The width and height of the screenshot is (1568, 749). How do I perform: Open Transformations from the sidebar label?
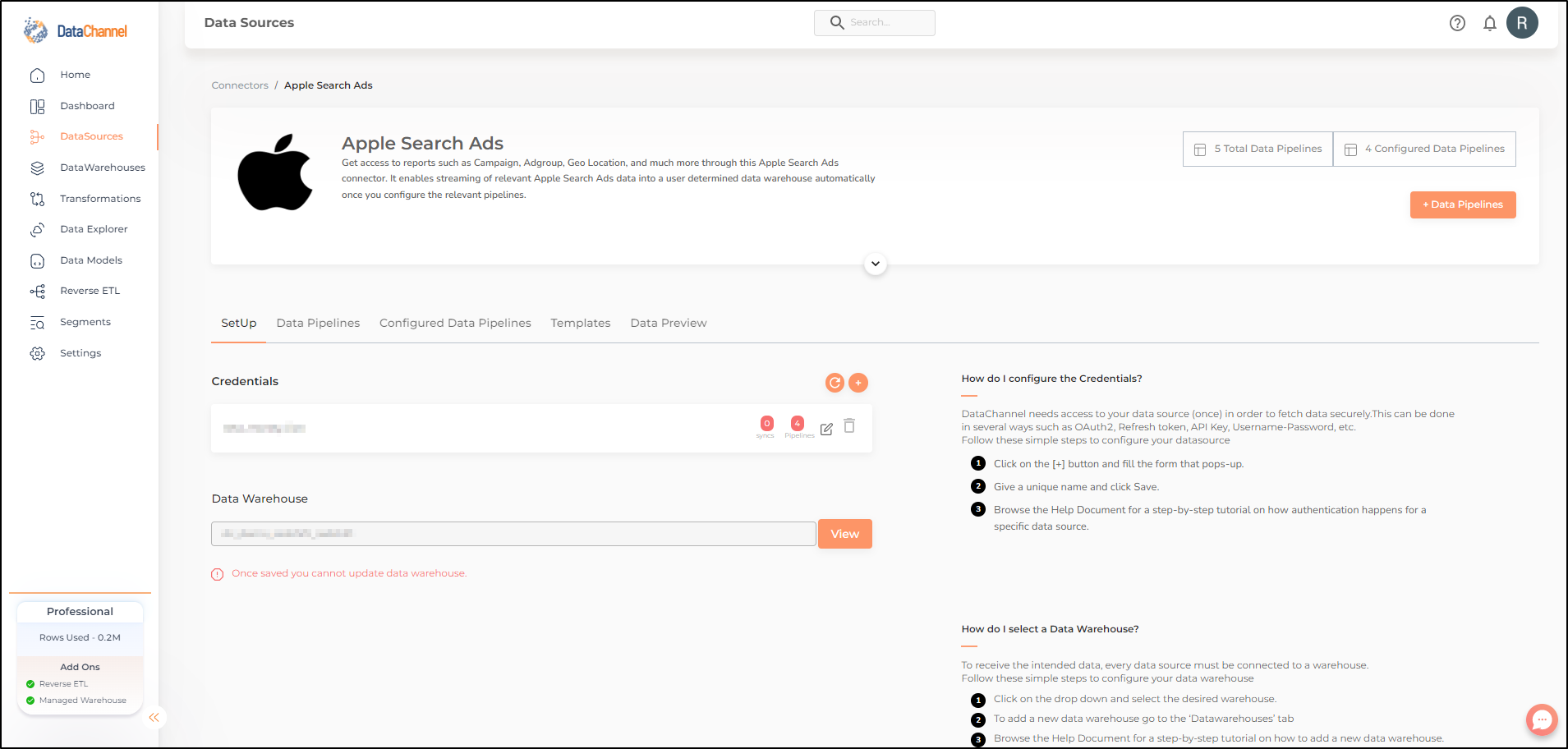coord(100,199)
